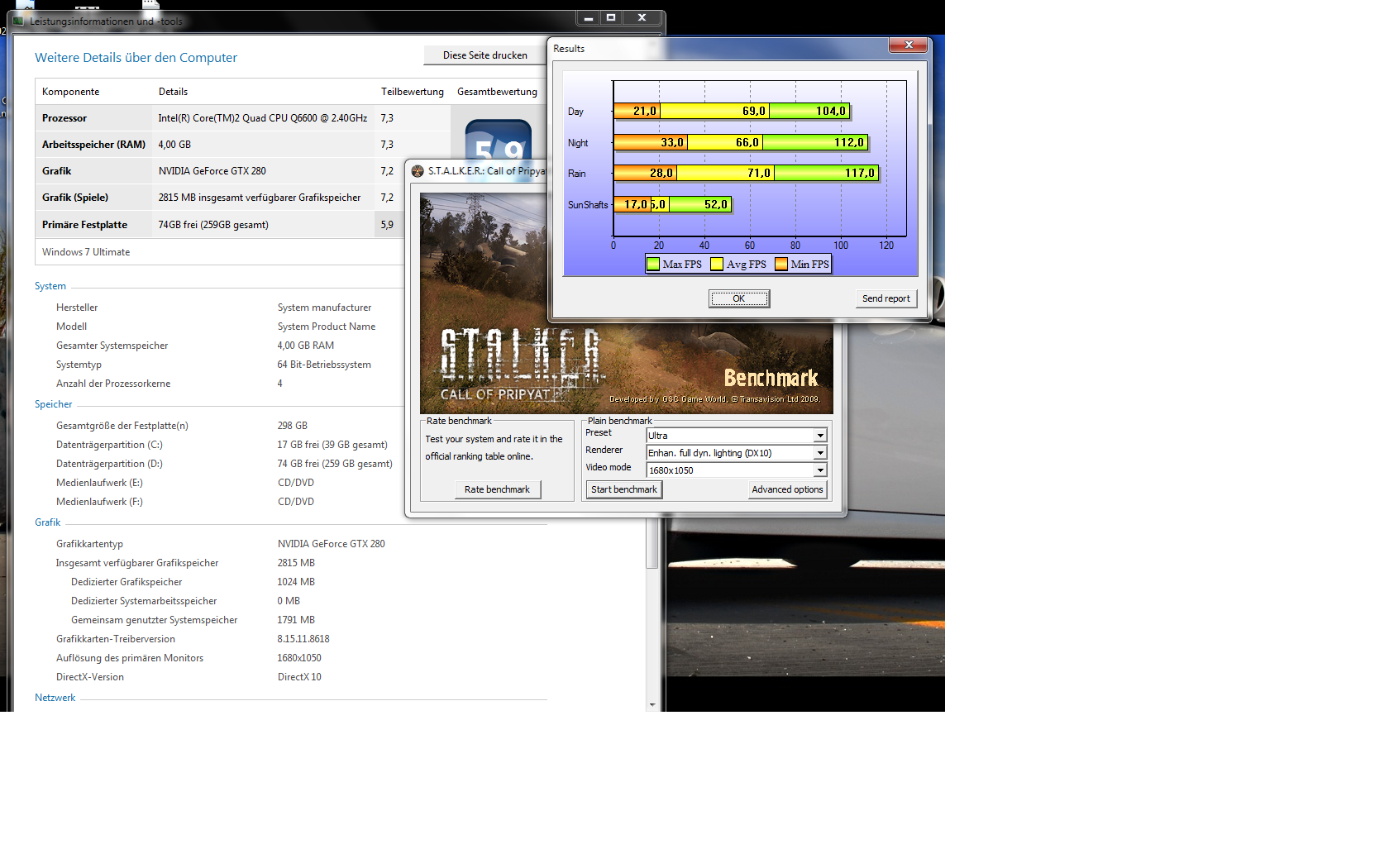Click the Rain Min FPS bar 28,0
Viewport: 1389px width, 868px height.
click(645, 173)
